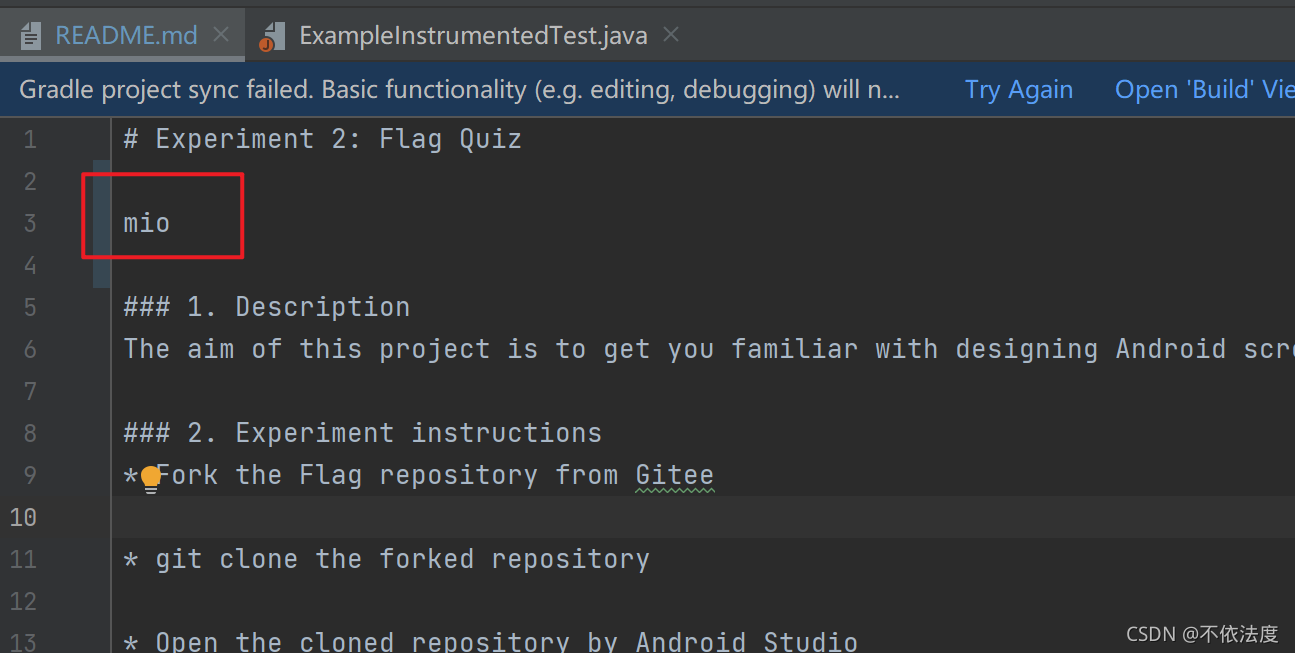This screenshot has height=653, width=1295.
Task: Click empty highlighted line 10 in the editor
Action: (x=704, y=517)
